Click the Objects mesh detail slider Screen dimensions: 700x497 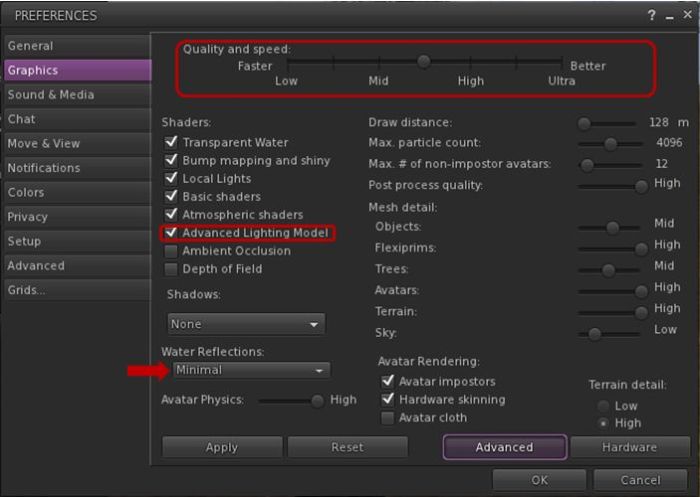coord(610,228)
